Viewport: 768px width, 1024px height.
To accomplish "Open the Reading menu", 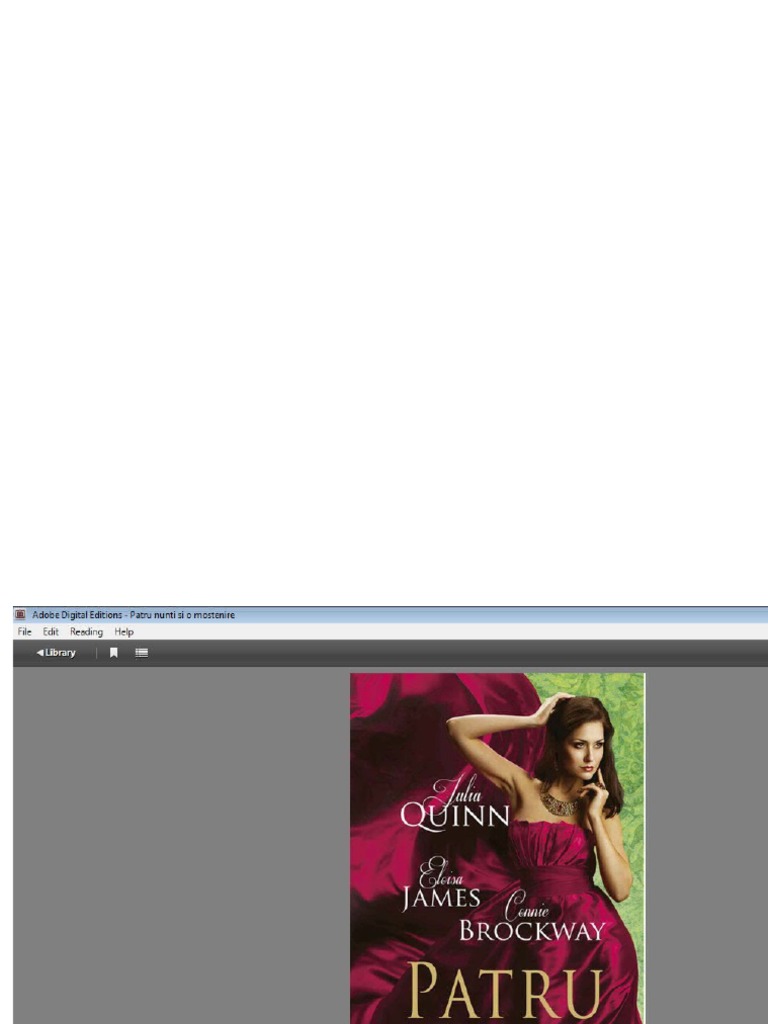I will point(86,632).
